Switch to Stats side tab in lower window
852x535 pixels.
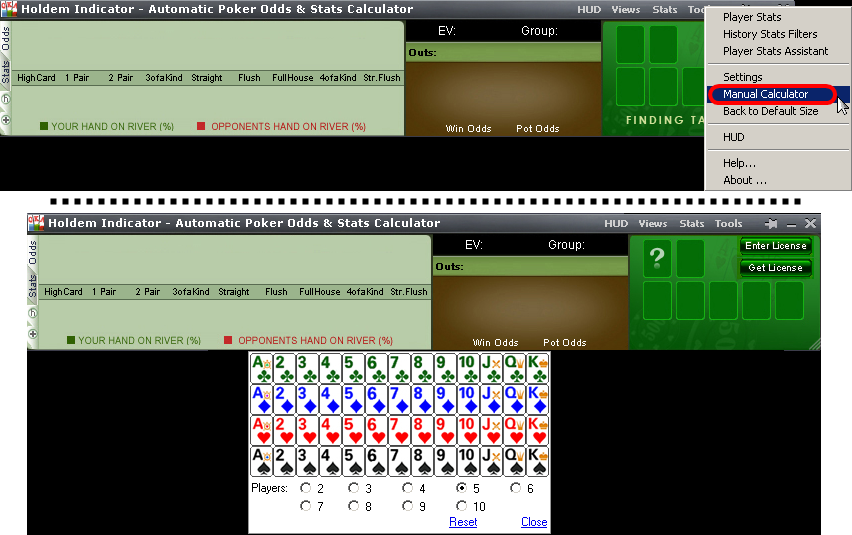pos(33,286)
